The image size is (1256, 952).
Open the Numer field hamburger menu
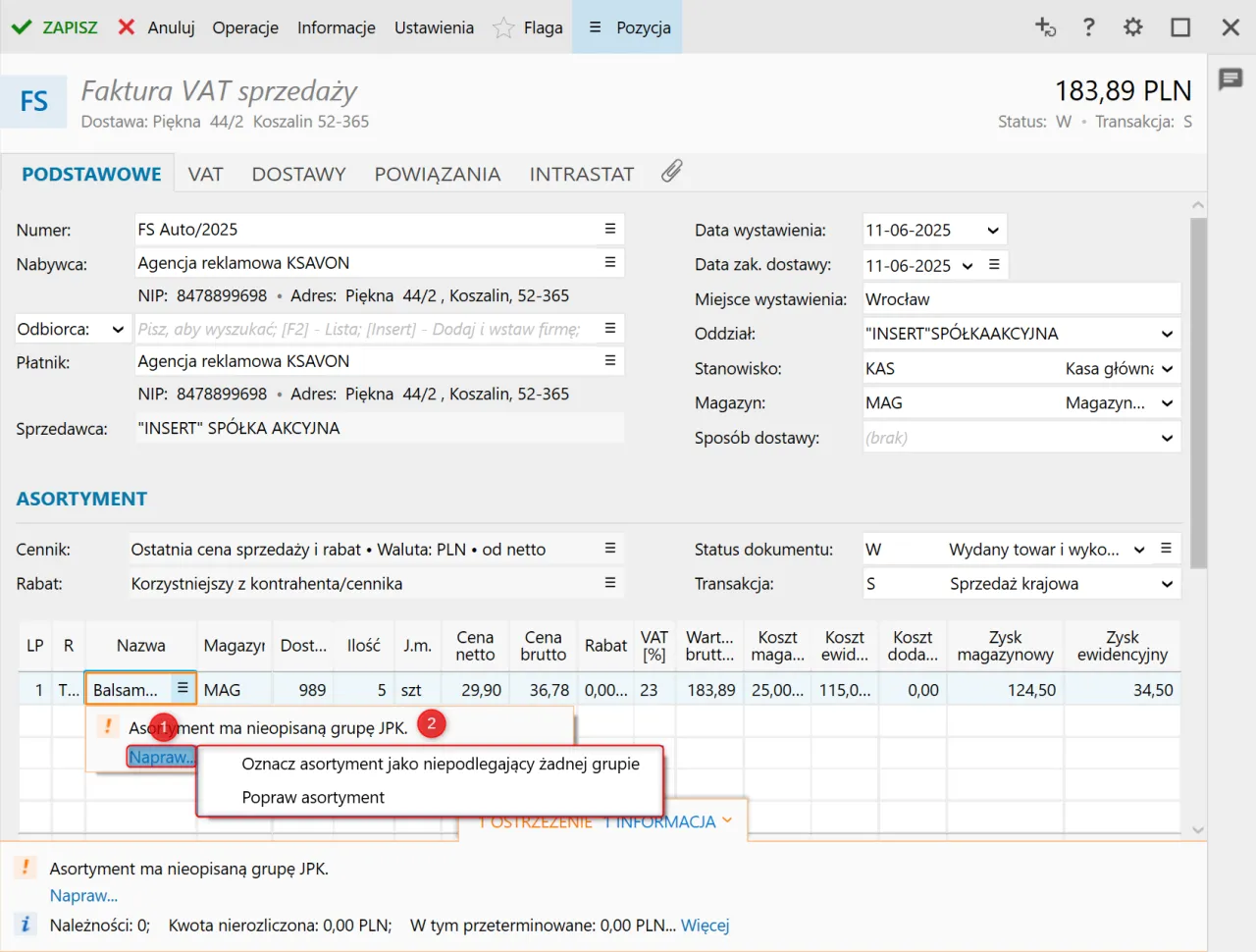(609, 229)
